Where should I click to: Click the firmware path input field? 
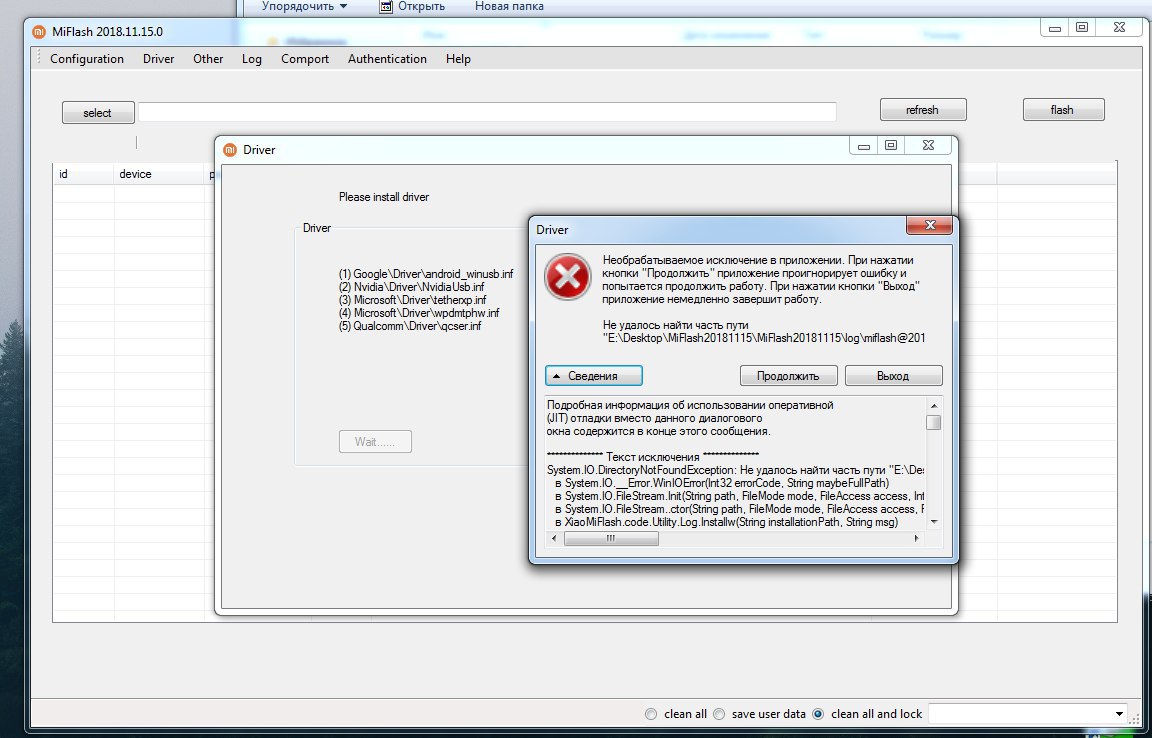487,112
